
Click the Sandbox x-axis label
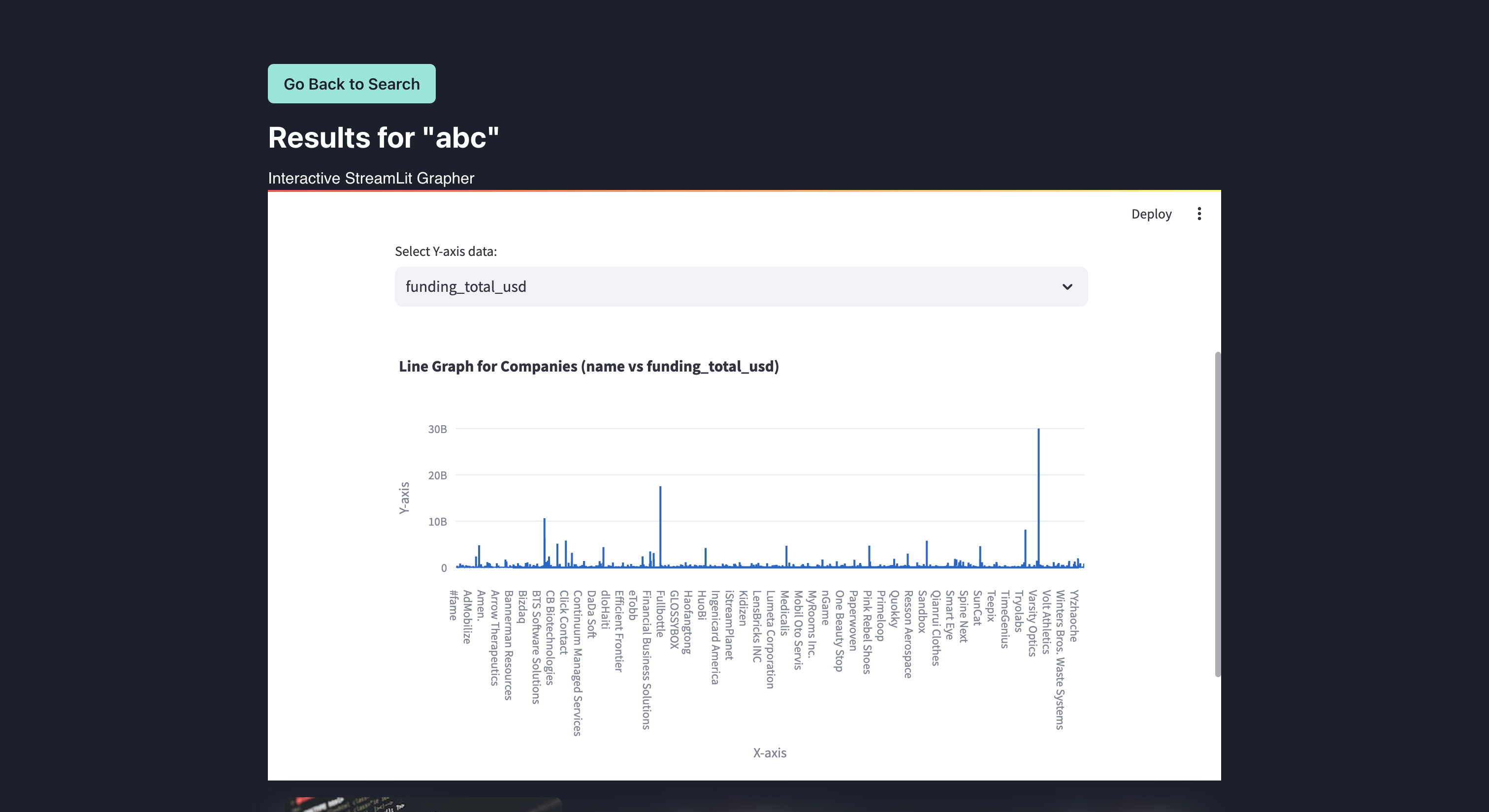[922, 611]
